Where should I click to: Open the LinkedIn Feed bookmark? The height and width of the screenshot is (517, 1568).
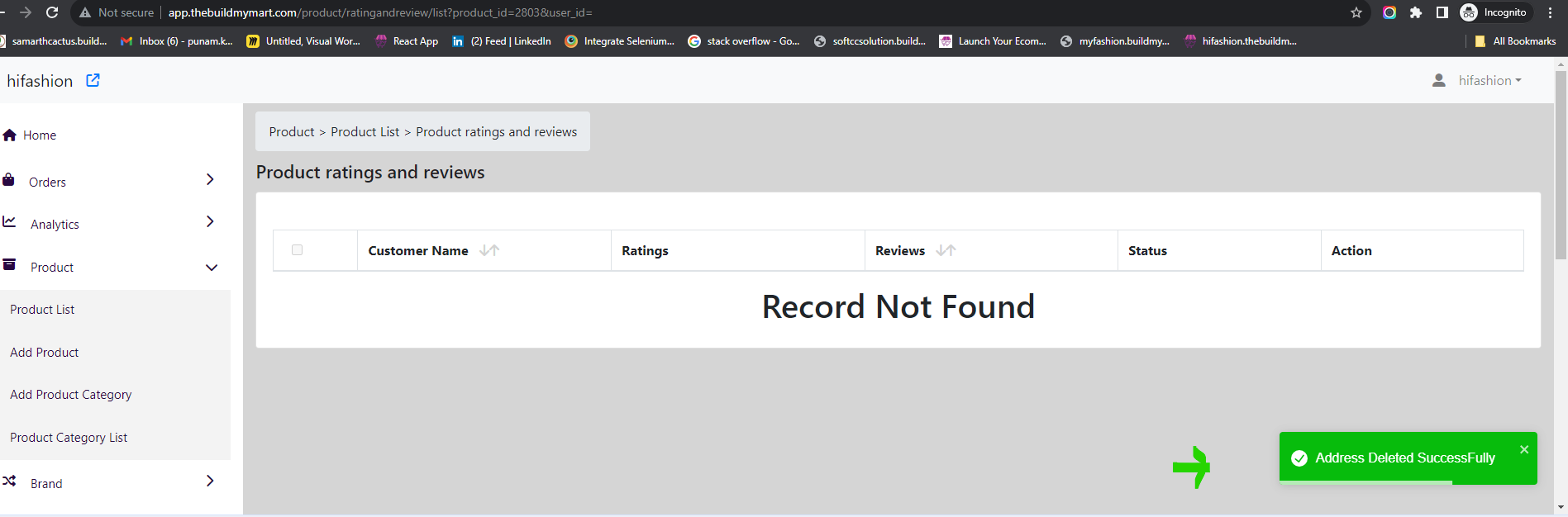pos(501,40)
